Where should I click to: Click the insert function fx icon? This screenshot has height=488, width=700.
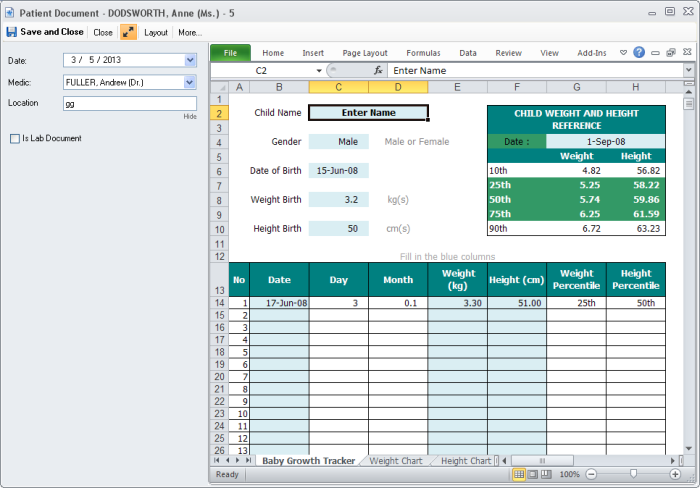tap(379, 71)
